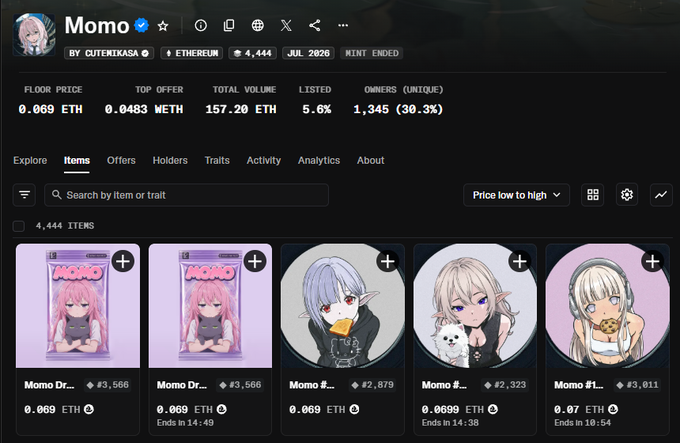Click owners 1,345 (30.3%) stat

(x=398, y=109)
